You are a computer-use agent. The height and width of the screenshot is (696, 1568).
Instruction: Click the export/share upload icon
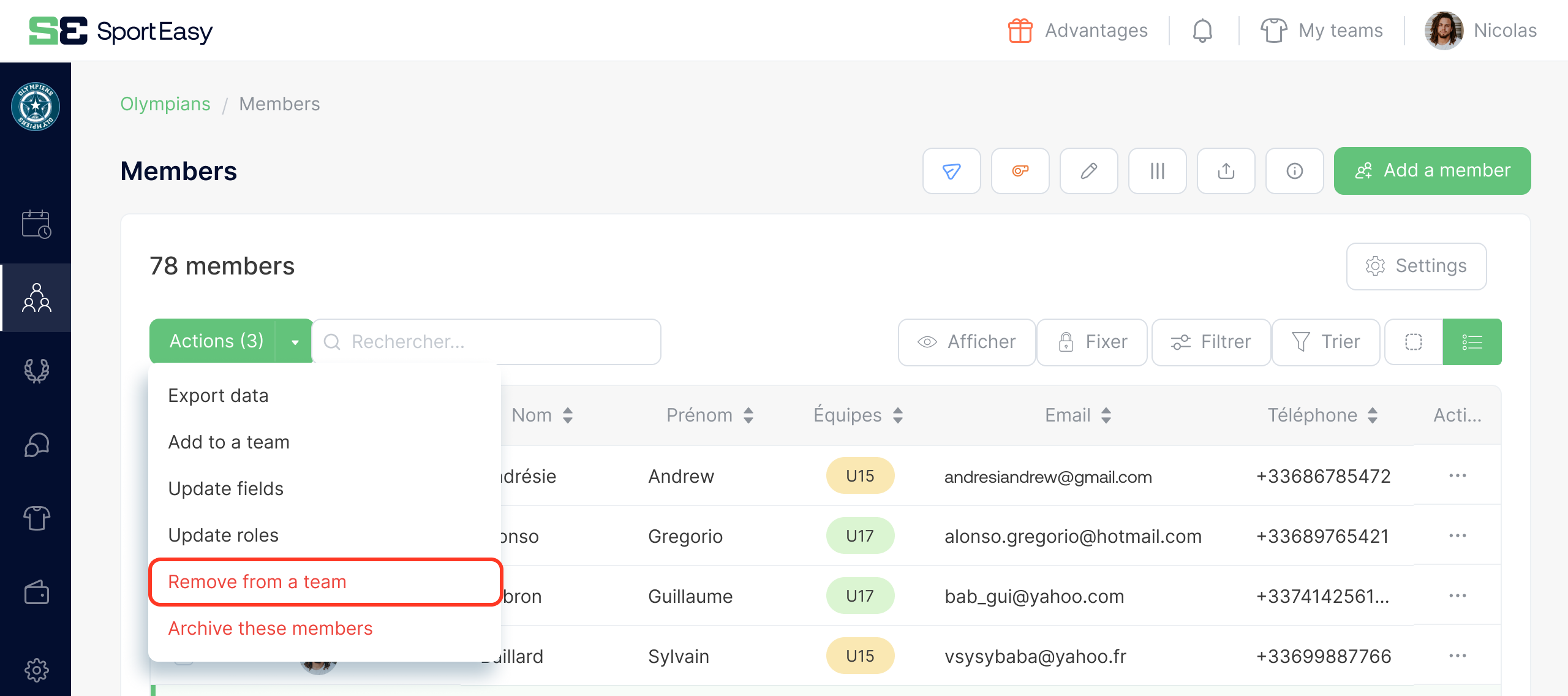1226,171
